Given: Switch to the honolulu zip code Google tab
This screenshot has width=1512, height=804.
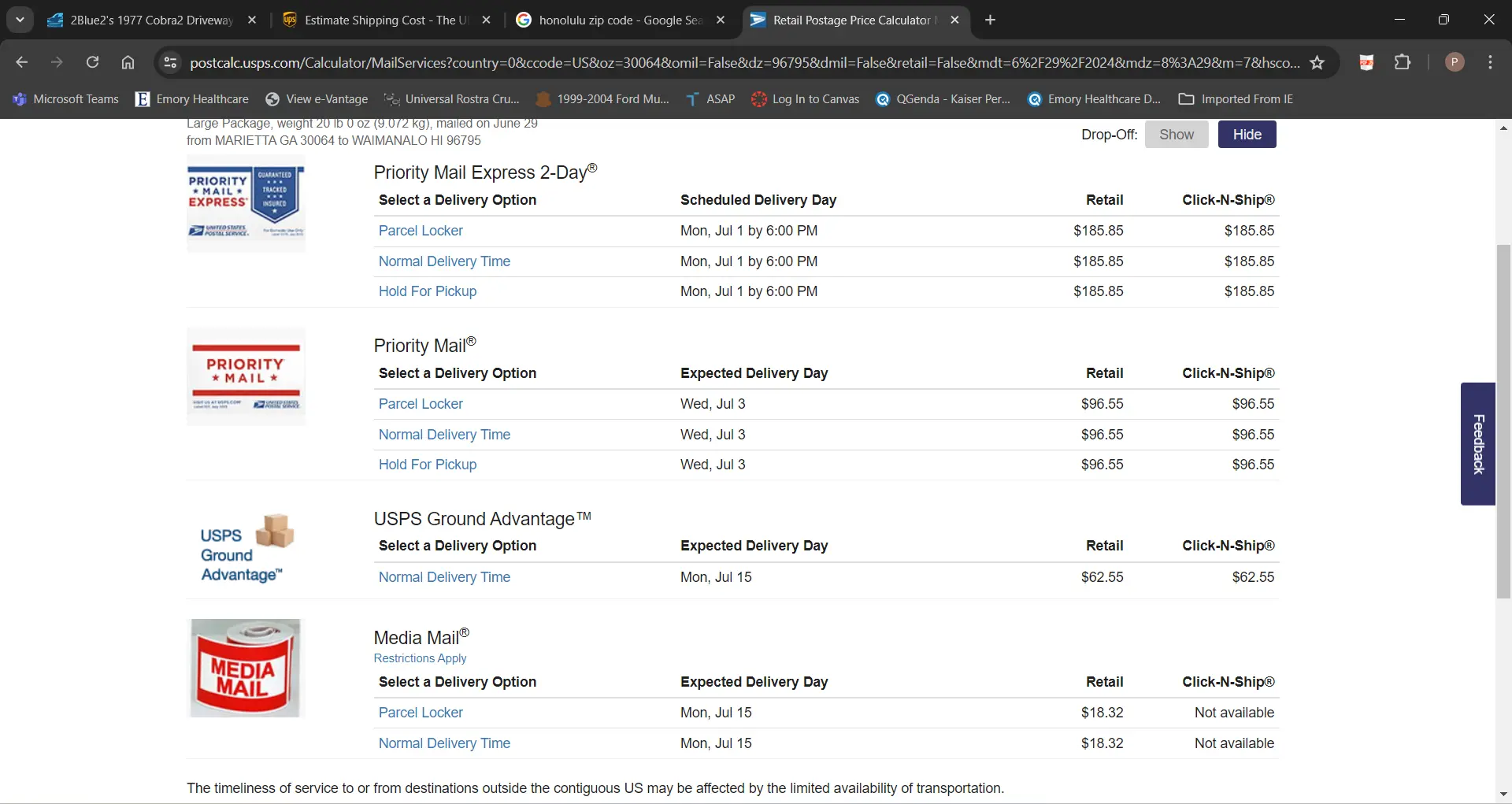Looking at the screenshot, I should click(621, 20).
